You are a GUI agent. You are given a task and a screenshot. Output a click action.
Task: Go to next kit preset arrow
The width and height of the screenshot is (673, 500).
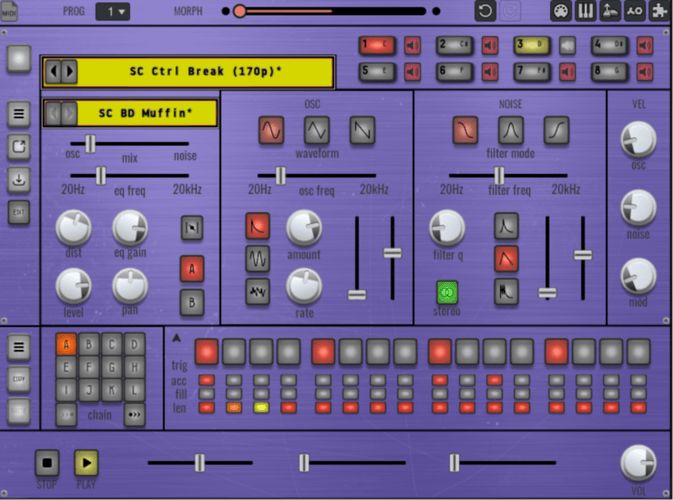click(x=70, y=71)
